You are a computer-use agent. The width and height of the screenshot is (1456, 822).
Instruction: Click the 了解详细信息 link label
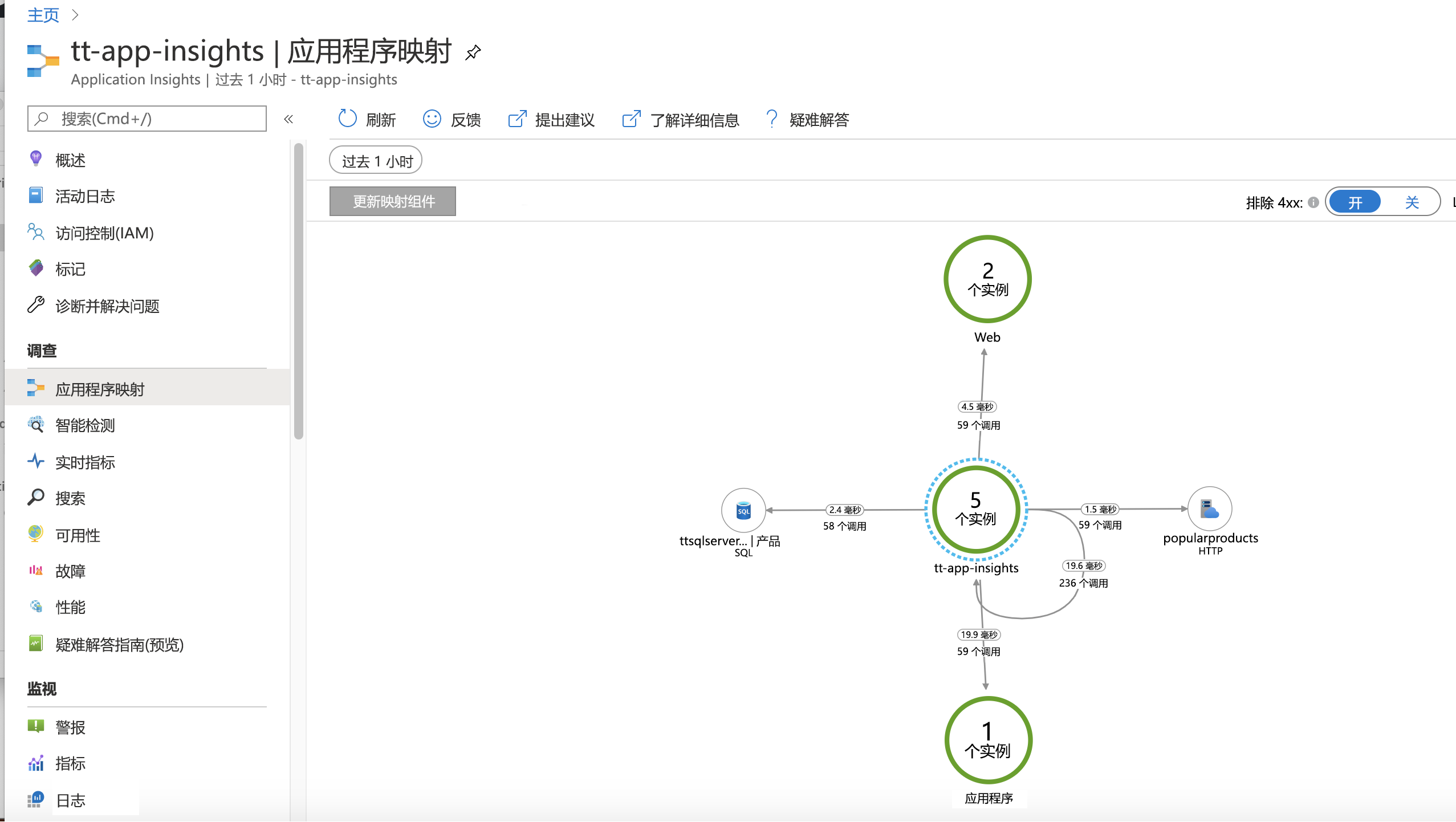(x=694, y=120)
